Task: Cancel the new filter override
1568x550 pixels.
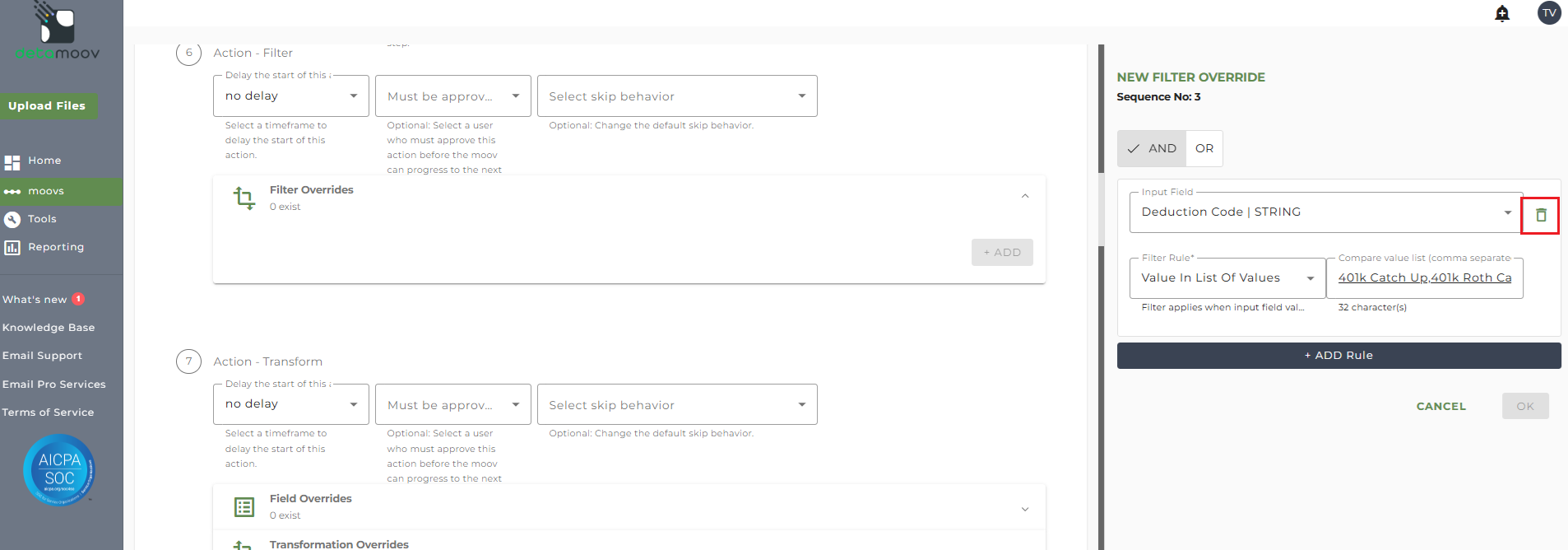Action: point(1440,406)
